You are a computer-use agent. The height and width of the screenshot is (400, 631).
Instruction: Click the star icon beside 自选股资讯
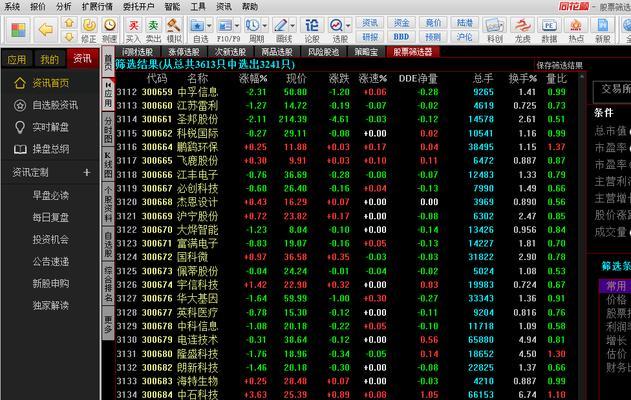click(20, 105)
